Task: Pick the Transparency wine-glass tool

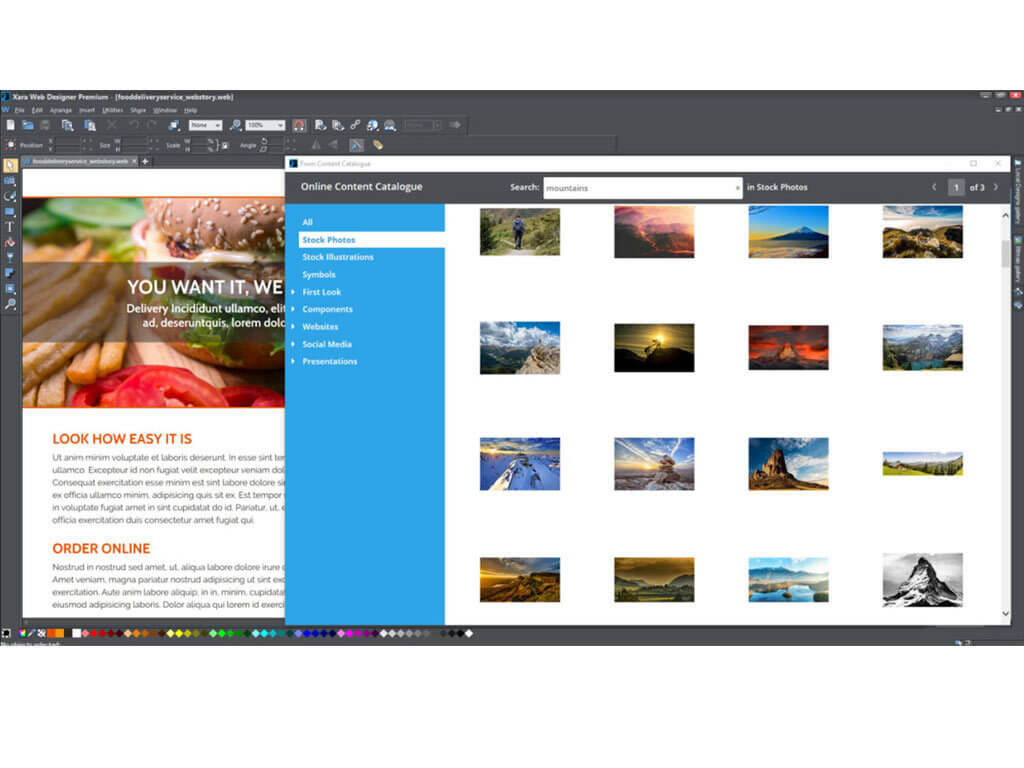Action: click(x=10, y=257)
